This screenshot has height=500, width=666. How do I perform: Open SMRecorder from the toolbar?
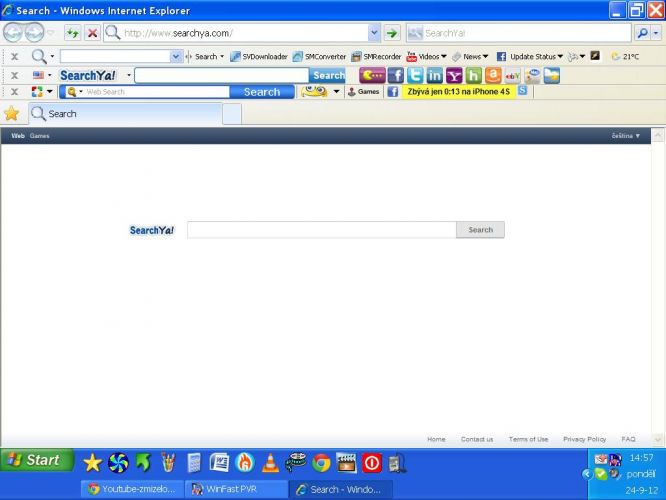(x=376, y=56)
